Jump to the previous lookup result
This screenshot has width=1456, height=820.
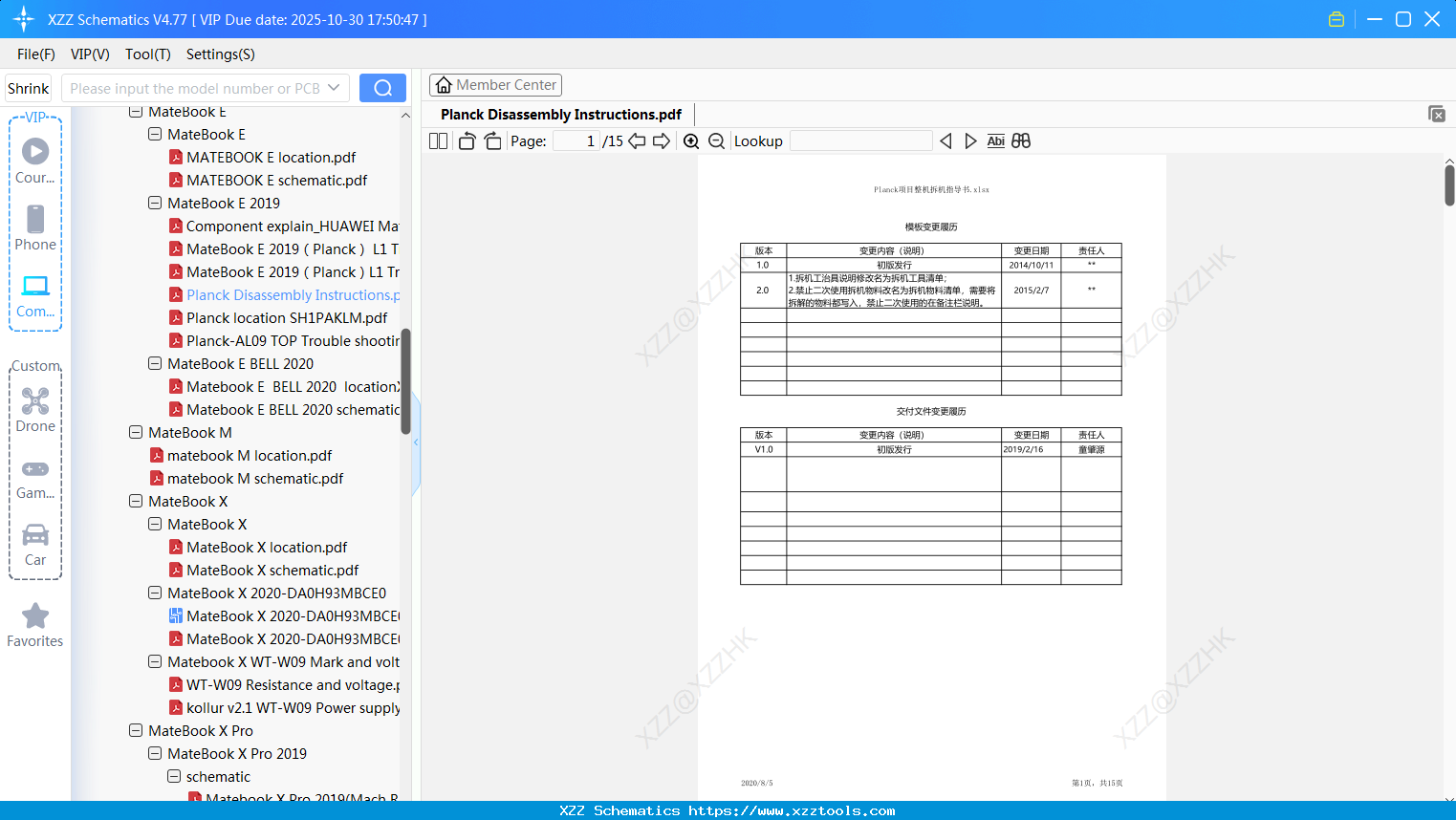pyautogui.click(x=945, y=141)
